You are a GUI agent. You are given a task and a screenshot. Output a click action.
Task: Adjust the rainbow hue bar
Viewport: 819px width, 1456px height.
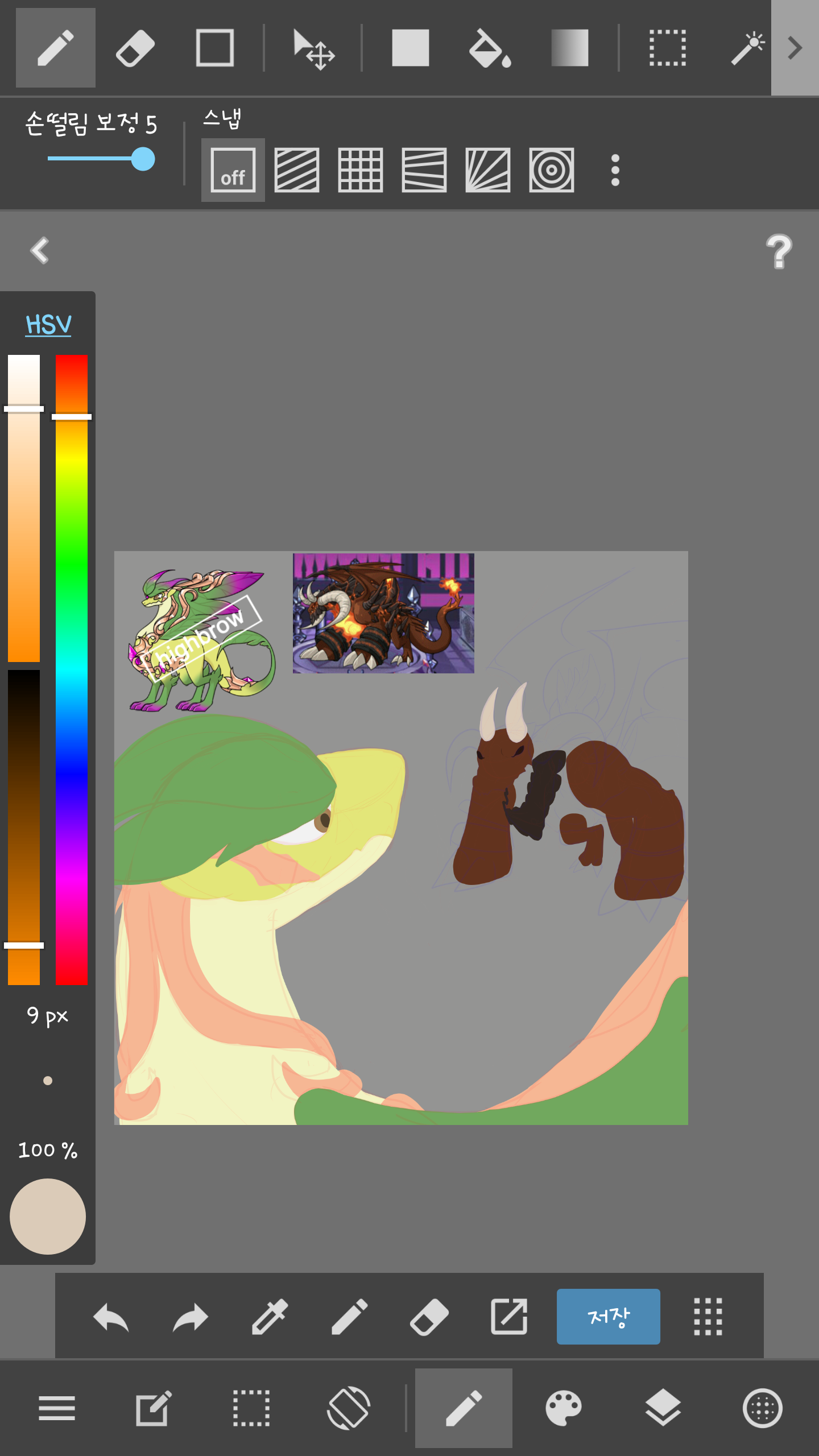[x=72, y=669]
